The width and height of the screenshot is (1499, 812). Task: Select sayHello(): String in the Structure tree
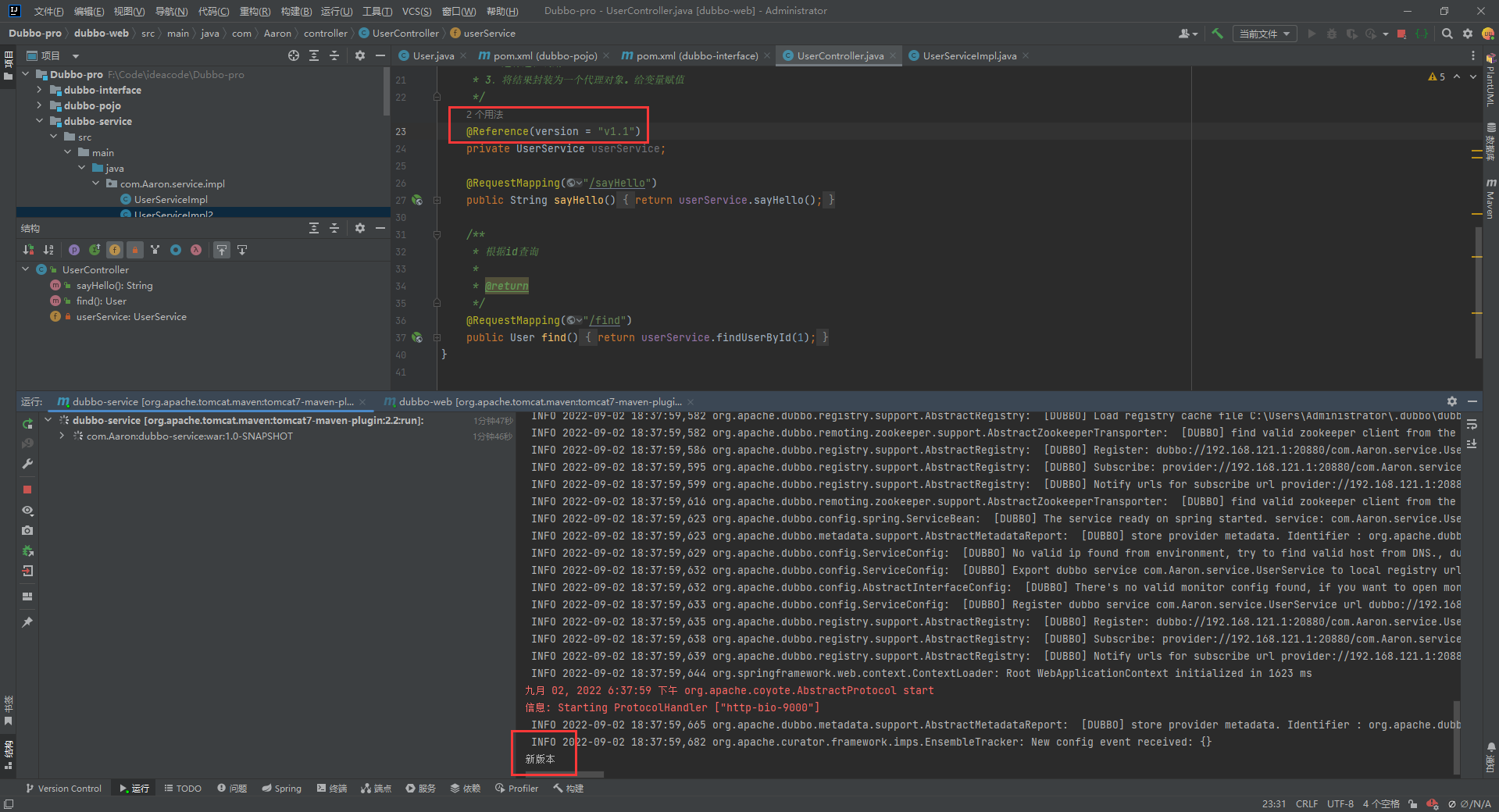tap(114, 285)
